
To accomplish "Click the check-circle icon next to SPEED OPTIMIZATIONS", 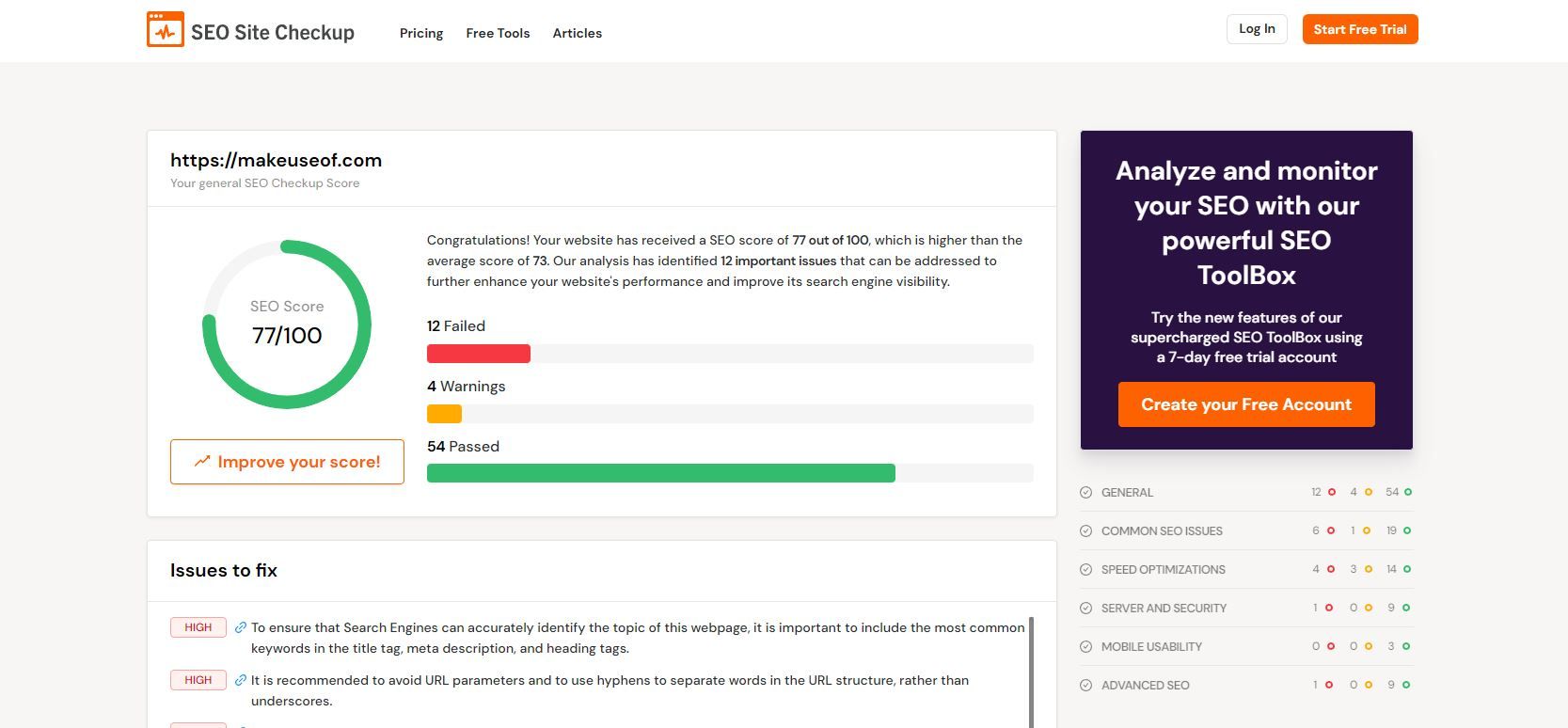I will 1086,569.
